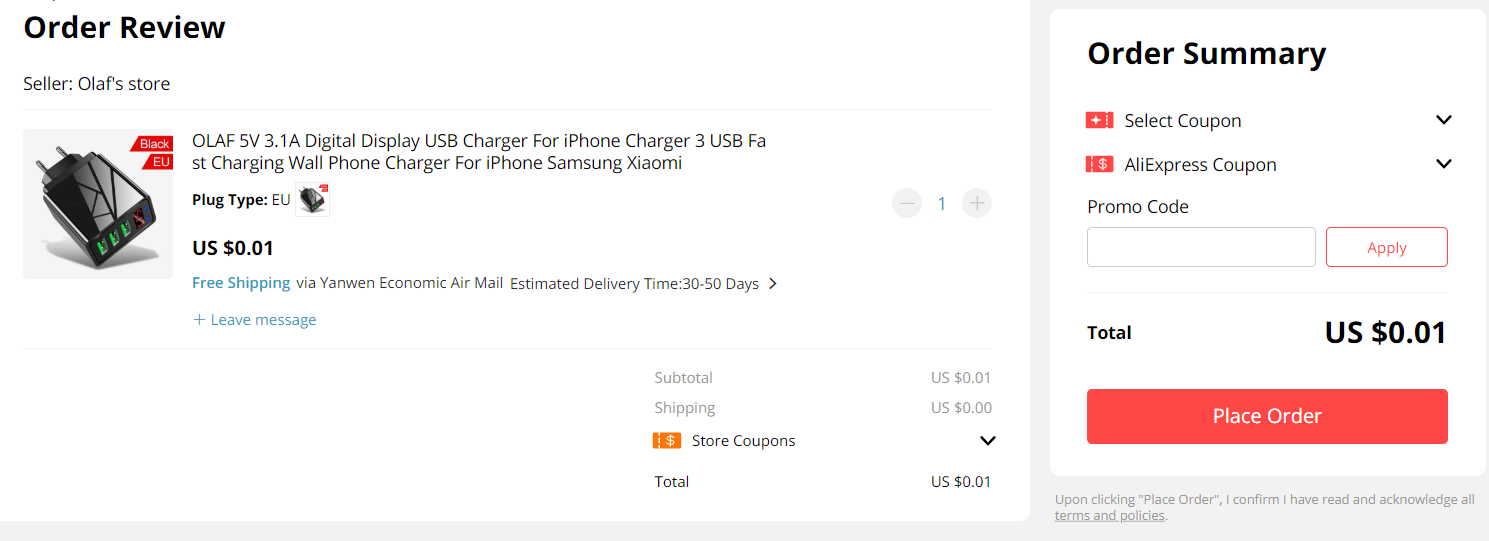Click the Yanwen Economic Air Mail text
Screen dimensions: 1489x541
[x=400, y=283]
